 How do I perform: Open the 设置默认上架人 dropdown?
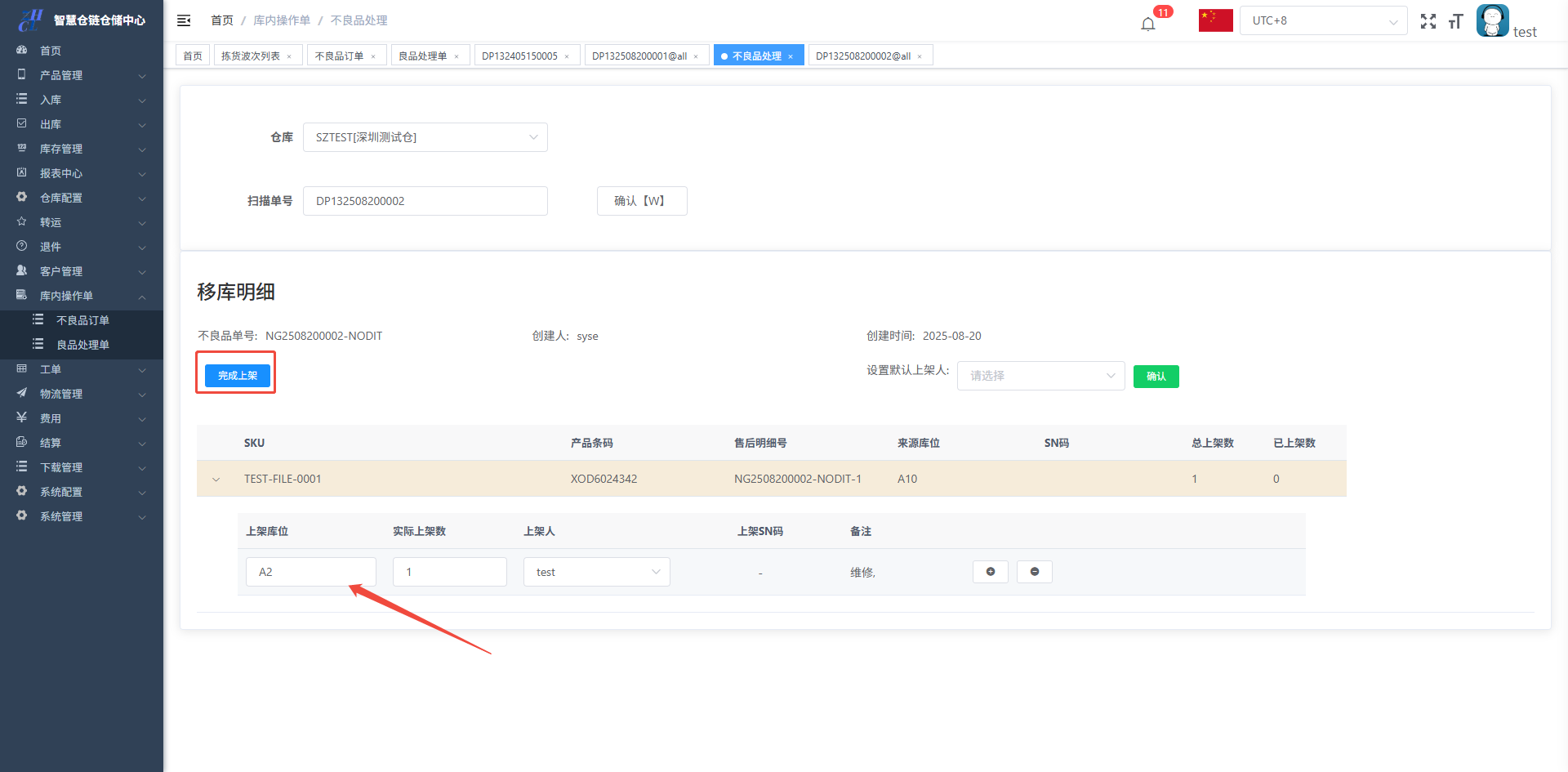coord(1040,376)
